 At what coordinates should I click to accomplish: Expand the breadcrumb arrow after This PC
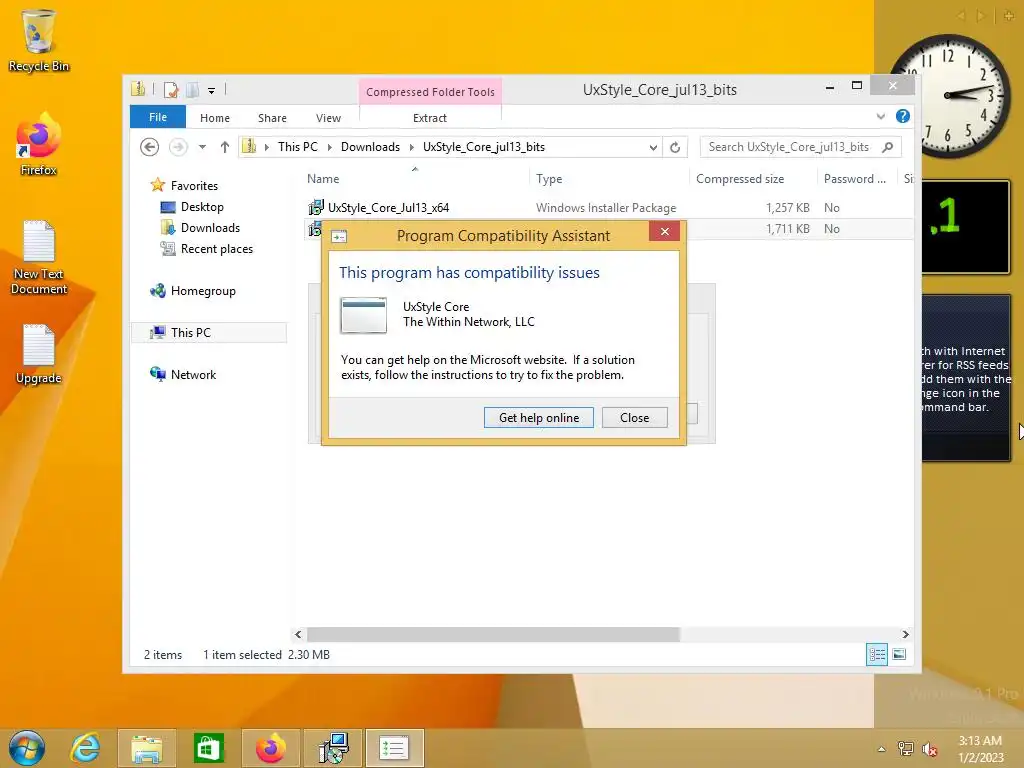point(329,147)
